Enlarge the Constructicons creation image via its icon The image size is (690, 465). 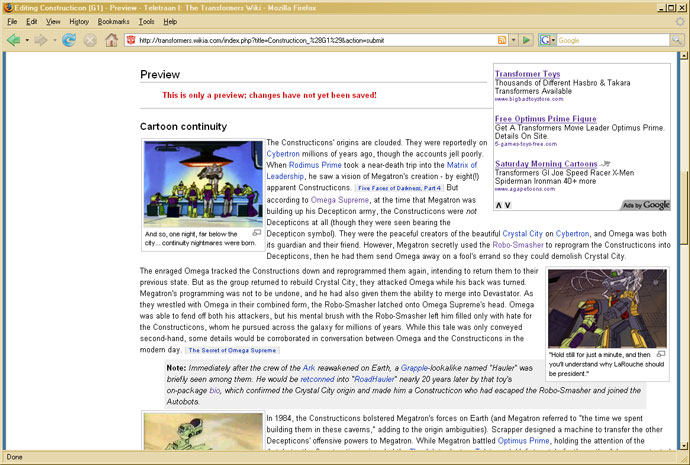pos(257,233)
